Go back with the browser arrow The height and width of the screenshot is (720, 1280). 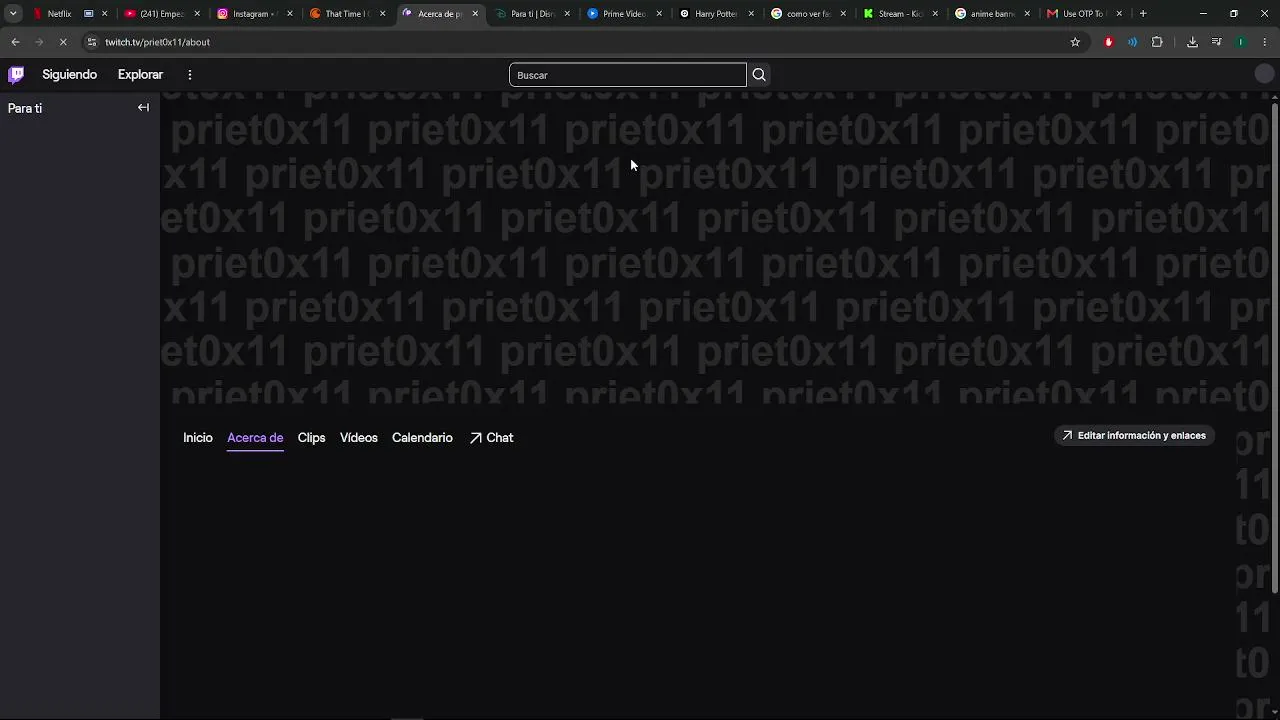tap(15, 42)
